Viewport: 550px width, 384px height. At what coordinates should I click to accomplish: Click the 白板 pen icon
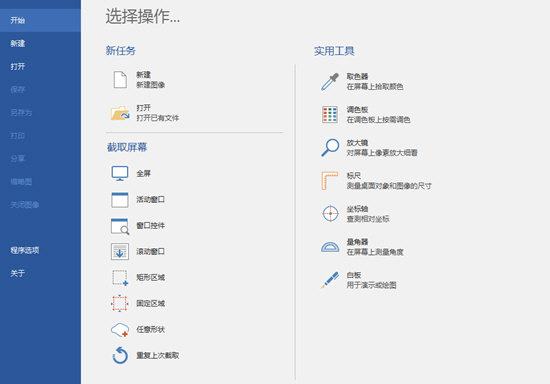(330, 280)
